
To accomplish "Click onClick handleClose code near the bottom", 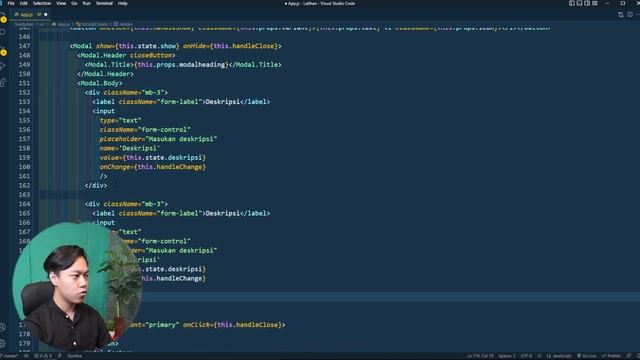I will coord(234,325).
